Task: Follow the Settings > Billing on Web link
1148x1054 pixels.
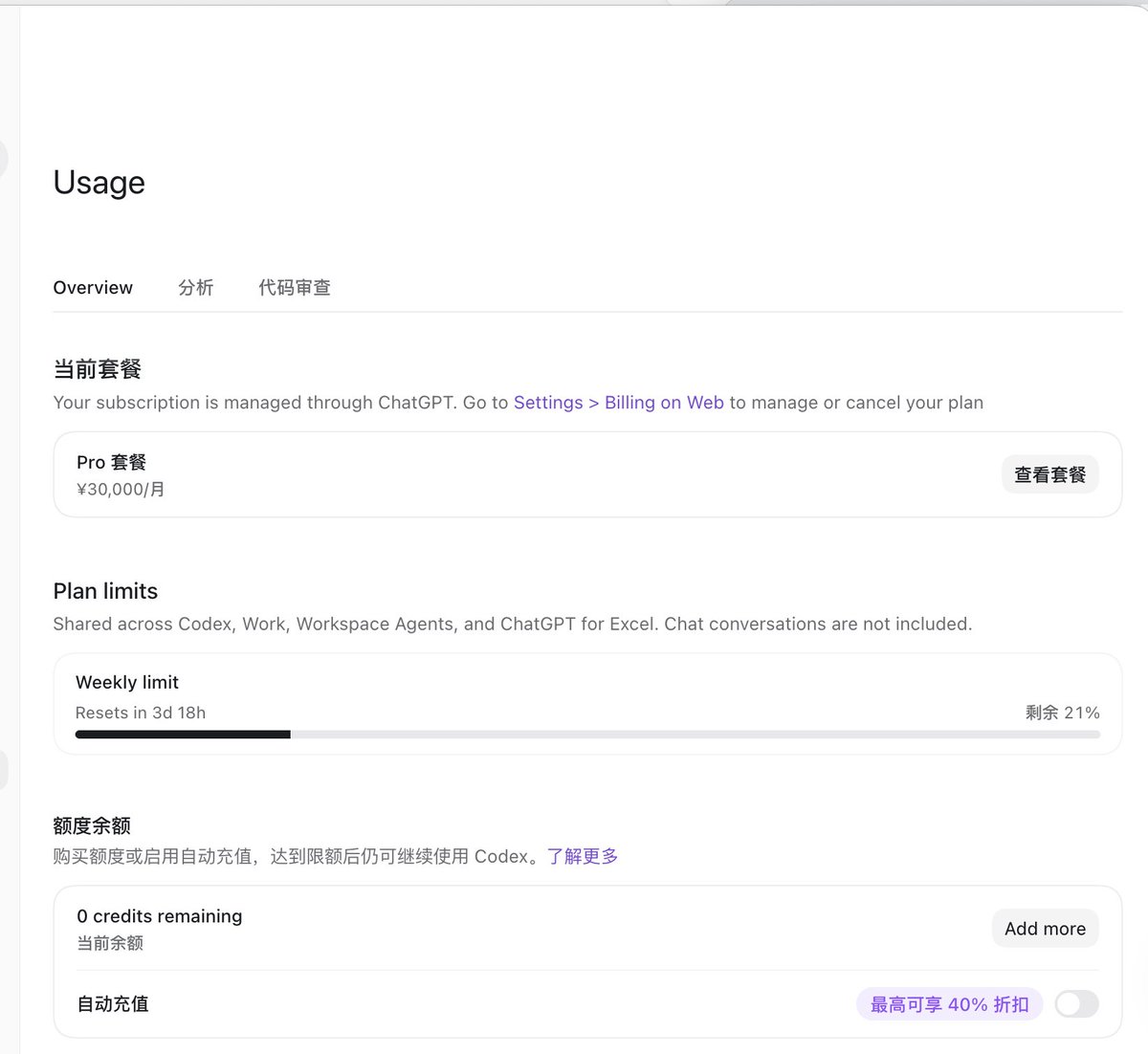Action: point(619,403)
